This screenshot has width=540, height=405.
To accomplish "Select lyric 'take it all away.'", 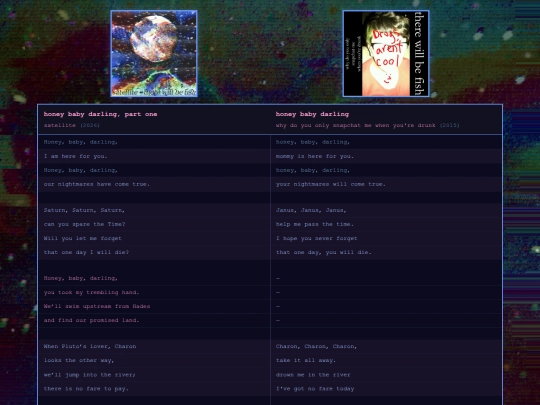I will [305, 361].
